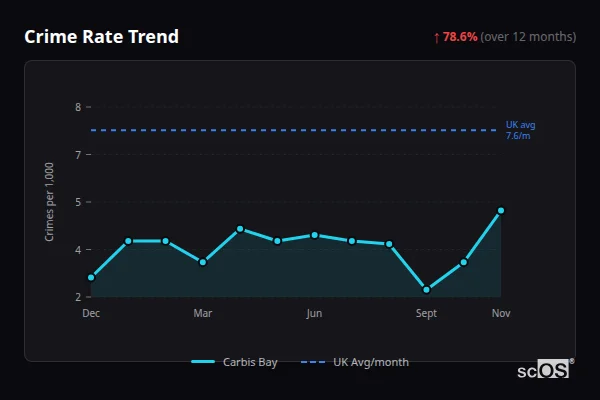Screen dimensions: 600x400
Task: Click the 'Crime Rate Trend' heading
Action: (x=101, y=37)
